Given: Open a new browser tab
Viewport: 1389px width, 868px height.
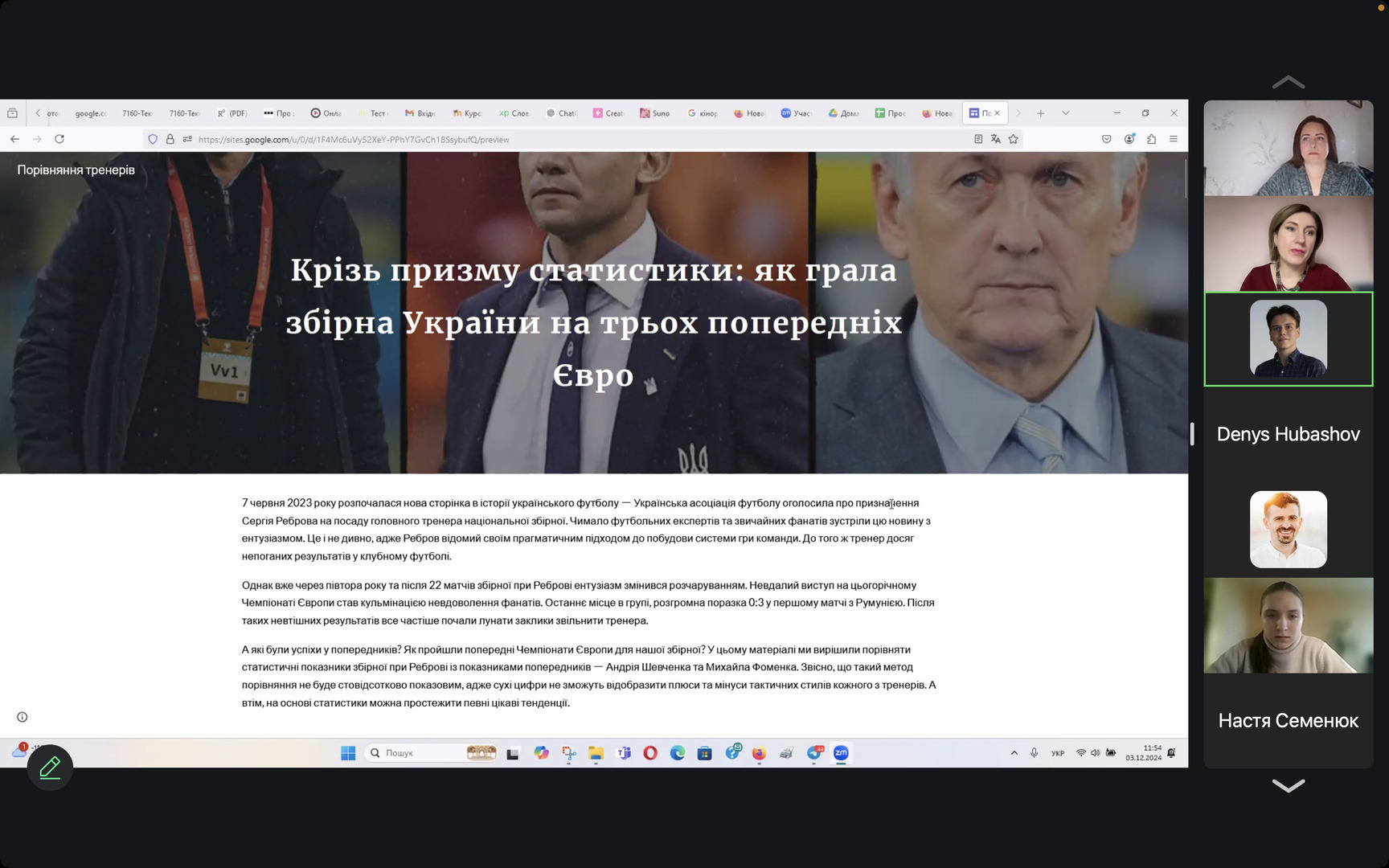Looking at the screenshot, I should (x=1040, y=113).
